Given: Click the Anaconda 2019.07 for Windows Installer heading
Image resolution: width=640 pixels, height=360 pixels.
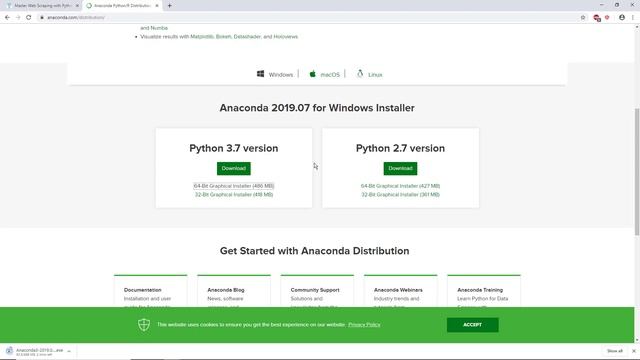Looking at the screenshot, I should point(317,108).
